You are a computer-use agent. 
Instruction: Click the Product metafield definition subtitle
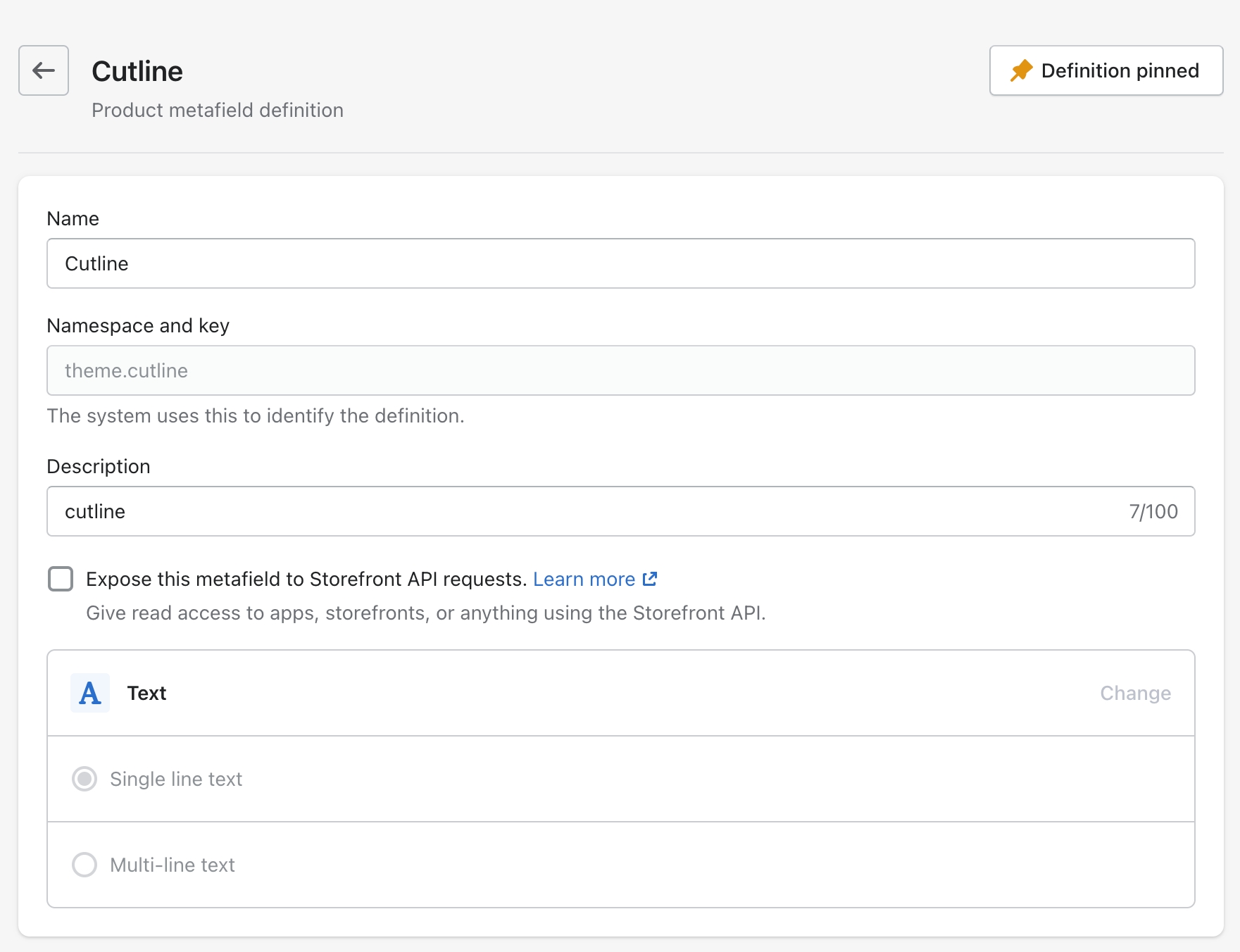point(218,110)
